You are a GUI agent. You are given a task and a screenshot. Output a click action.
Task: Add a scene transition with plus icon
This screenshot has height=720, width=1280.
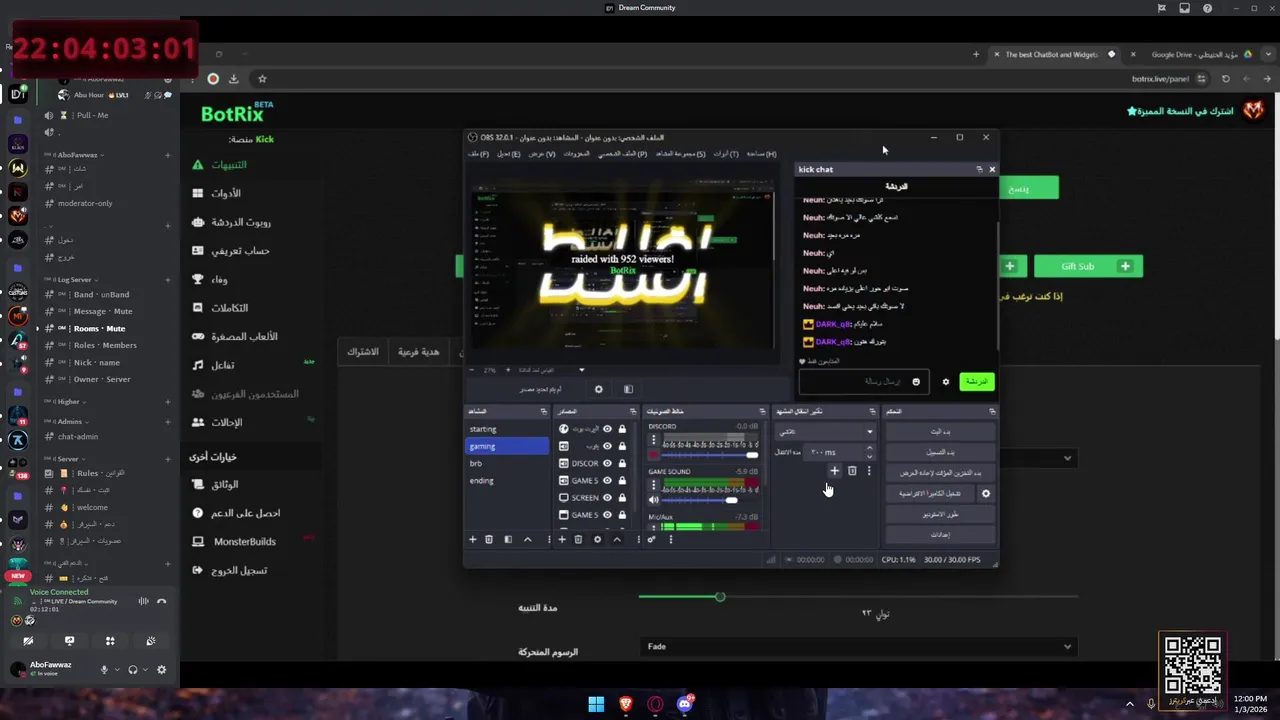point(834,471)
